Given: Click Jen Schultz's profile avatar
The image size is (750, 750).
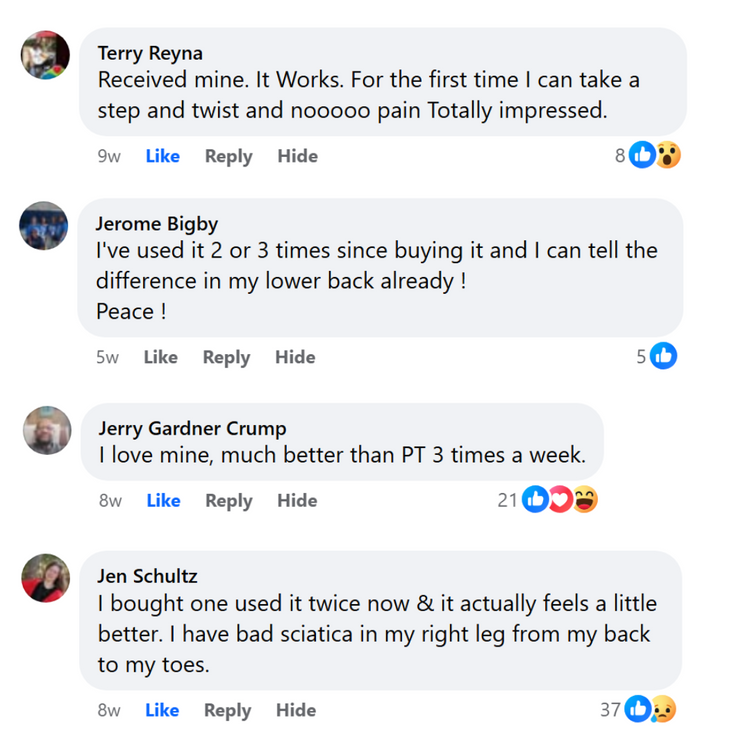Looking at the screenshot, I should pyautogui.click(x=46, y=578).
